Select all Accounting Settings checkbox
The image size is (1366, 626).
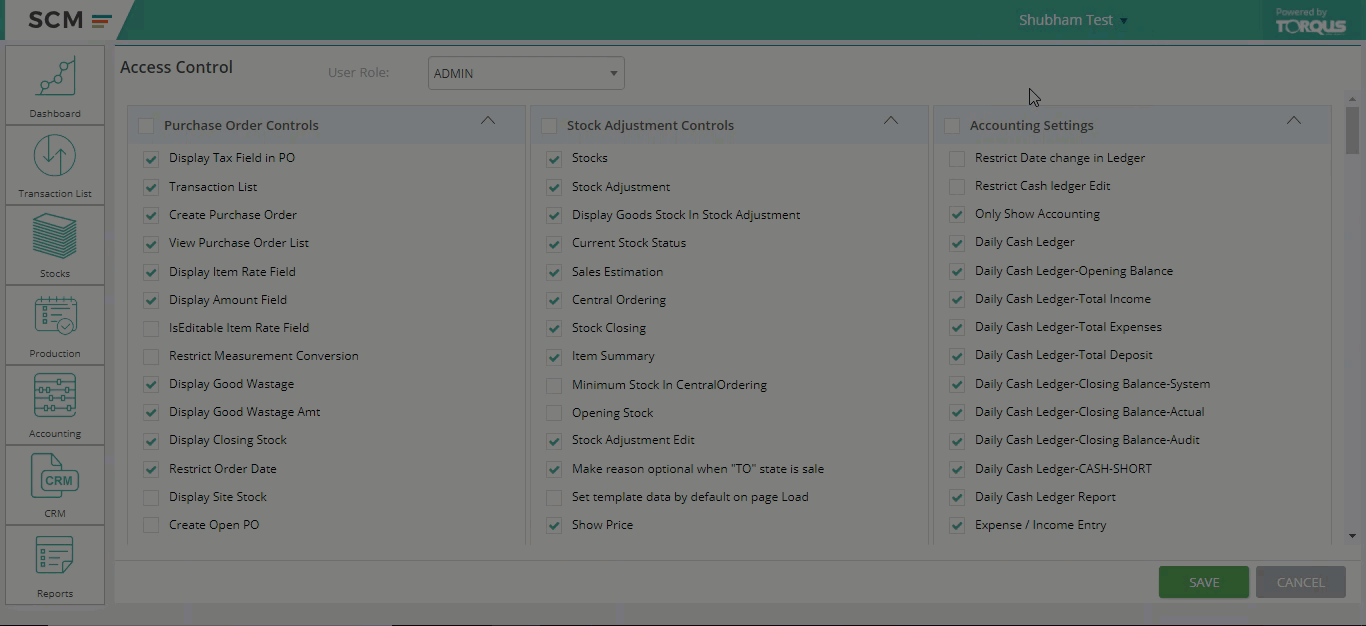[952, 126]
